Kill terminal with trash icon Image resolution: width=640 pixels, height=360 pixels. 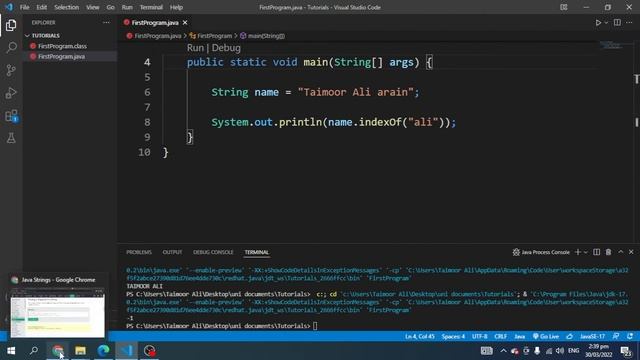608,252
